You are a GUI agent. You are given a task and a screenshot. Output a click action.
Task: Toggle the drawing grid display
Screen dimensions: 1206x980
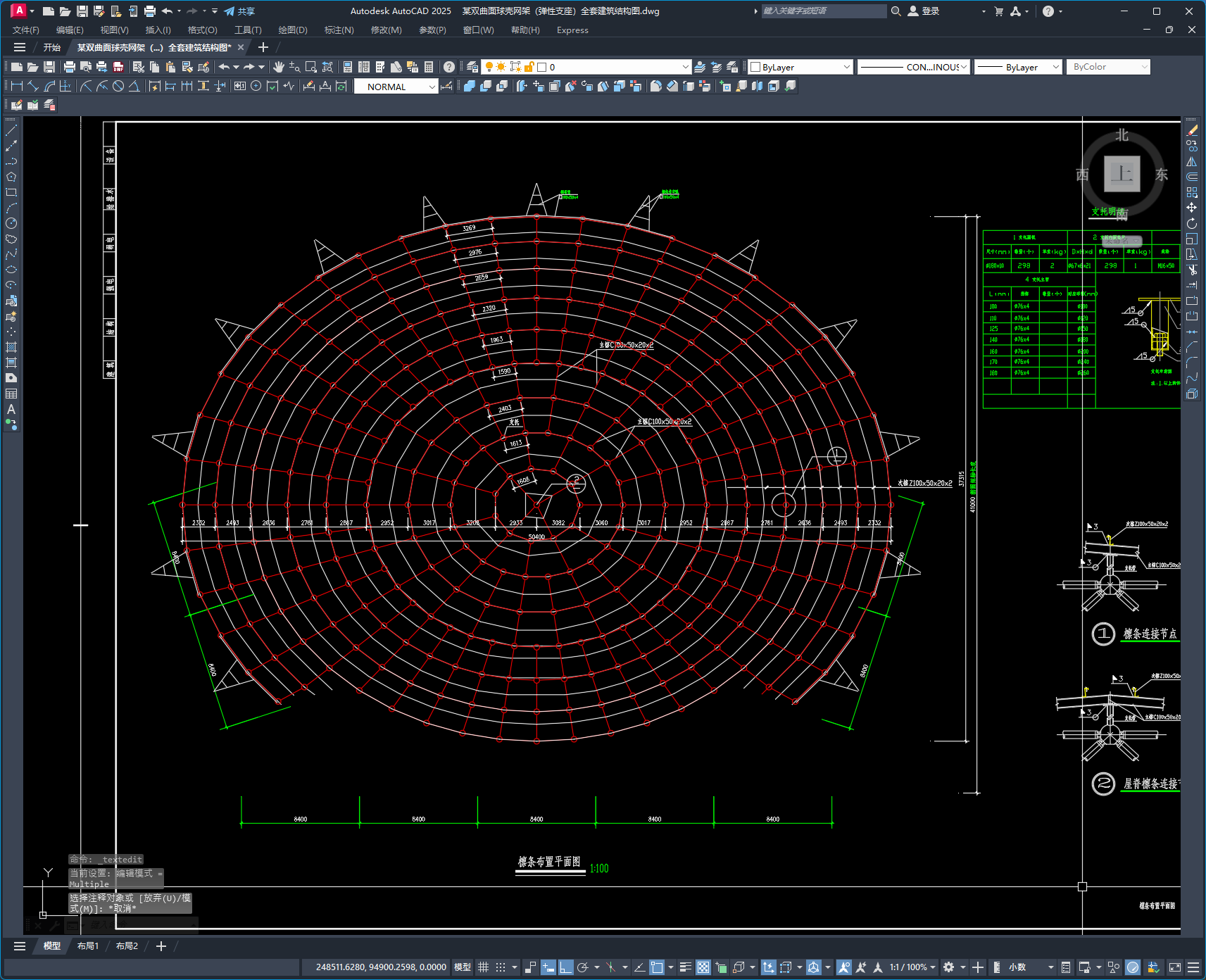[x=483, y=967]
